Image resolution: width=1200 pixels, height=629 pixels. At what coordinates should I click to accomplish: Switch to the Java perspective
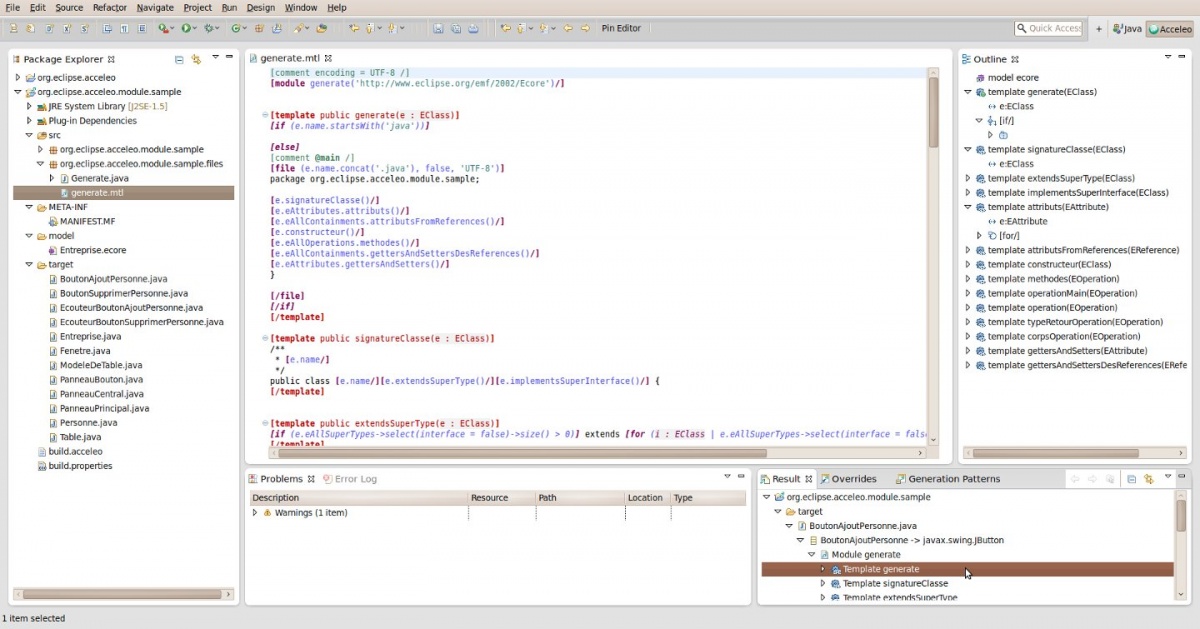(1127, 29)
